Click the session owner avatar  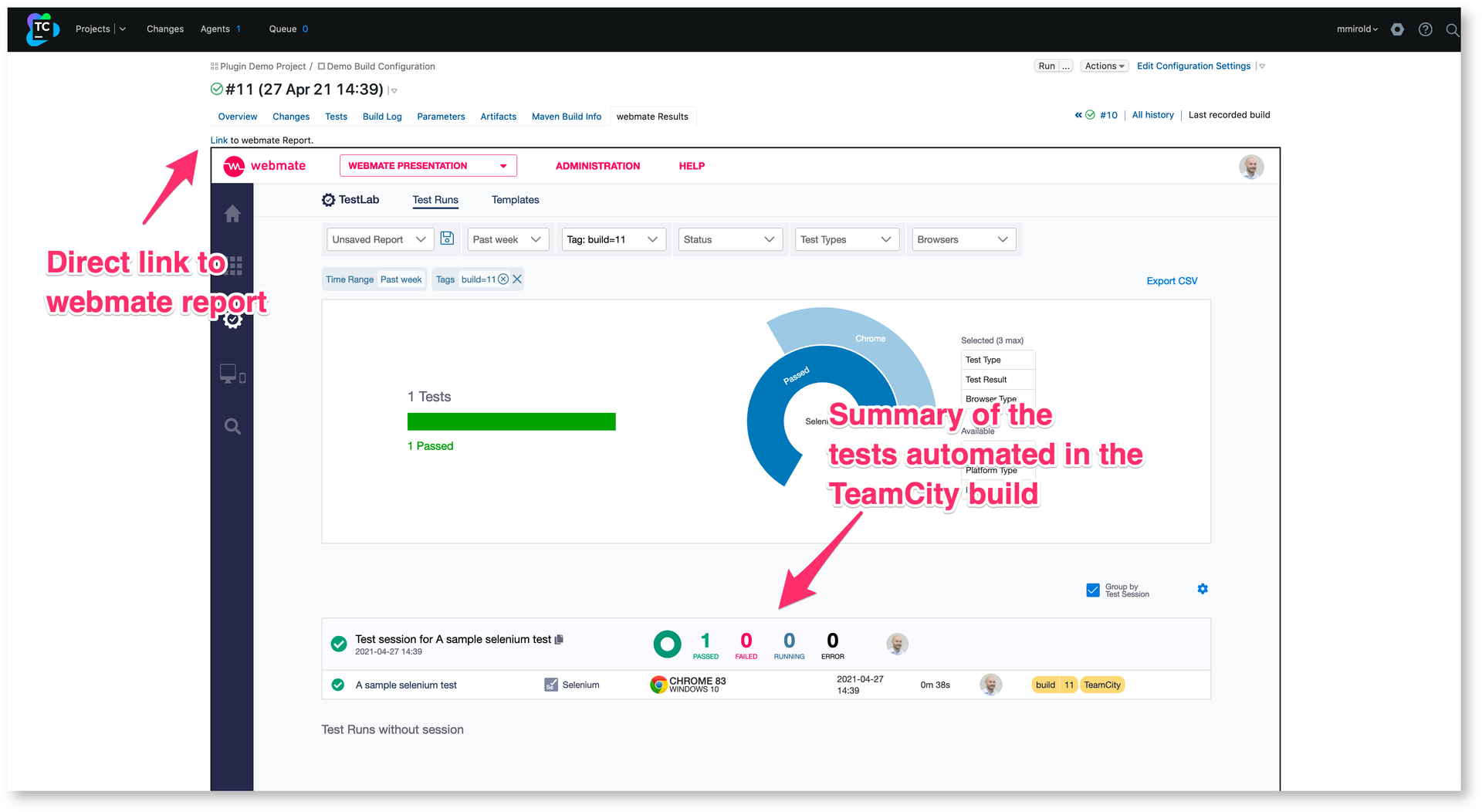point(897,644)
